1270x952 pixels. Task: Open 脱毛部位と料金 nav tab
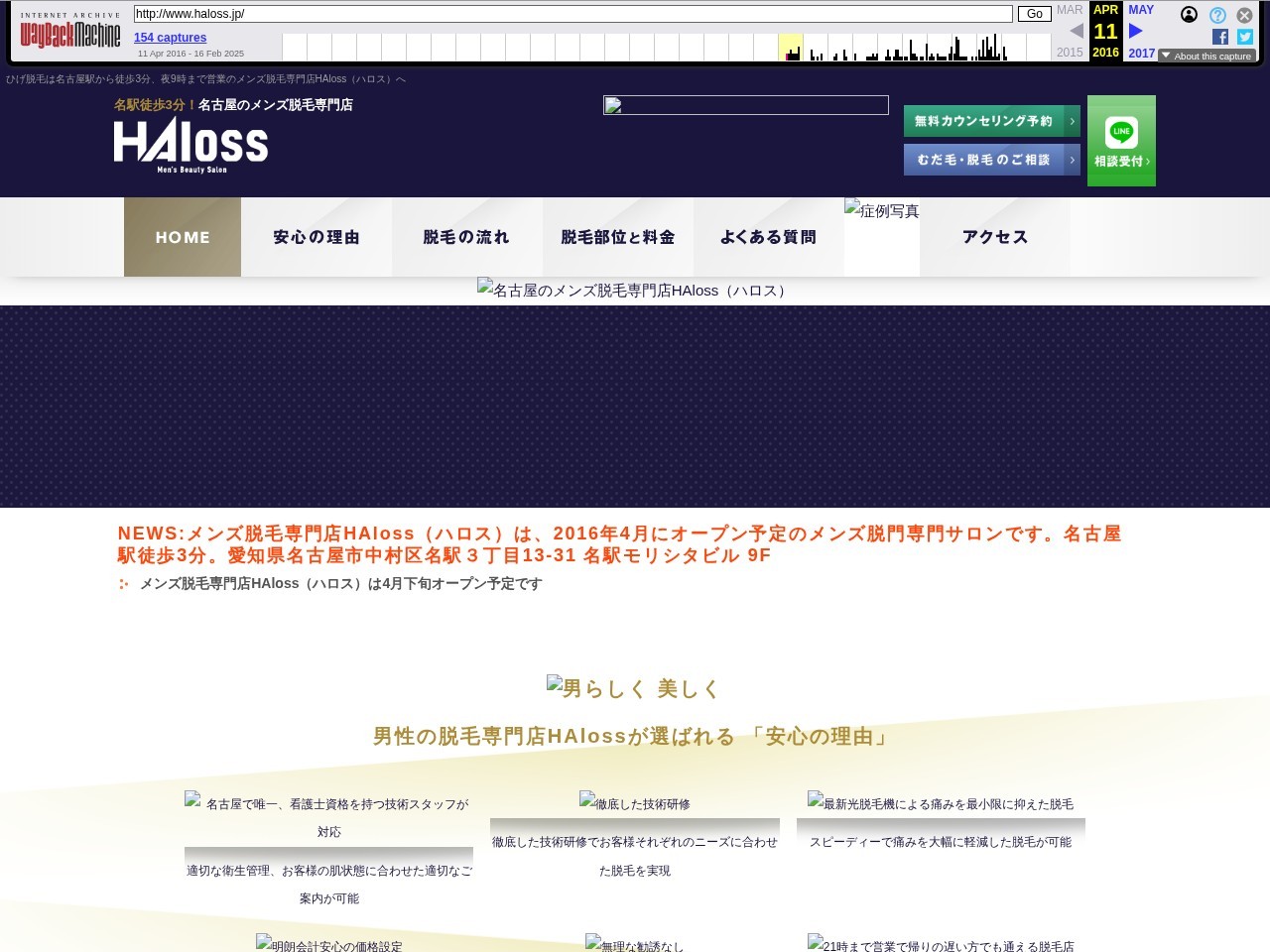click(618, 237)
